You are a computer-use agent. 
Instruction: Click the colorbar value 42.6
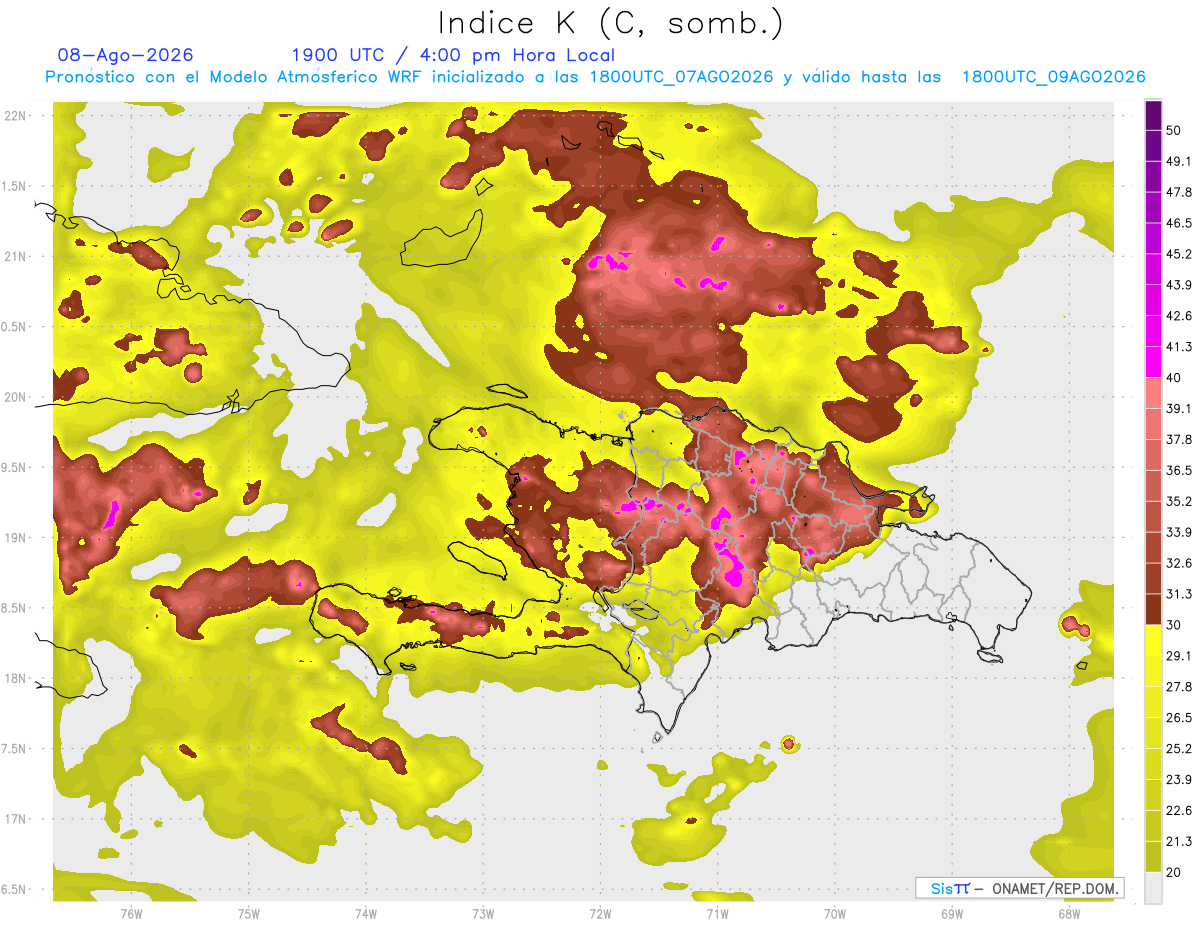click(1180, 316)
